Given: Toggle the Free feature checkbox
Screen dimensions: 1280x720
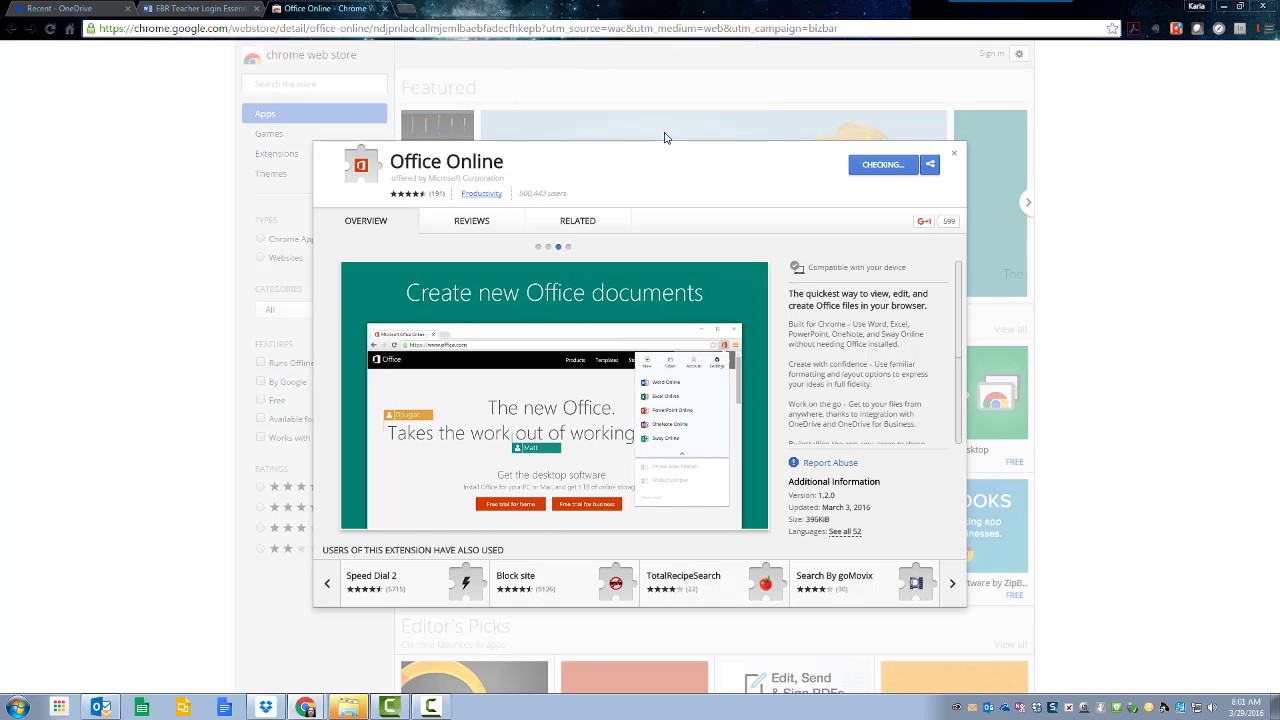Looking at the screenshot, I should click(x=261, y=400).
